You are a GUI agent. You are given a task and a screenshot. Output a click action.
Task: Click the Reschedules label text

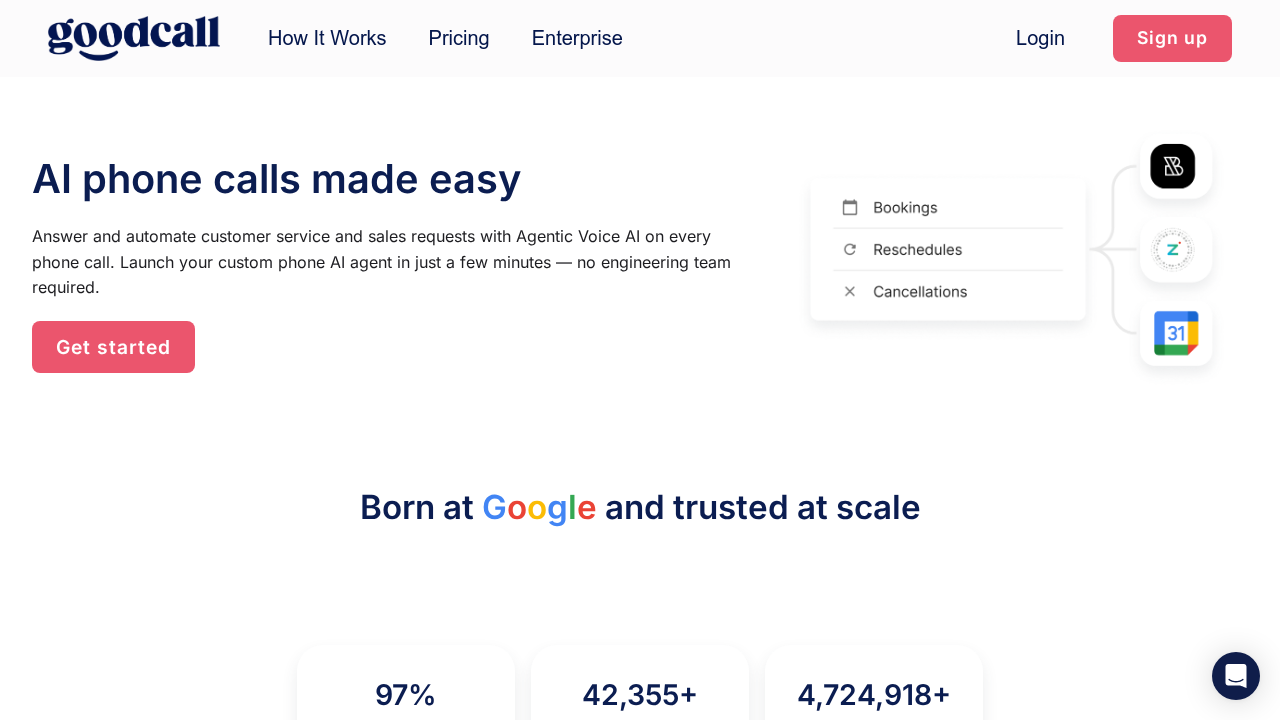[x=917, y=249]
